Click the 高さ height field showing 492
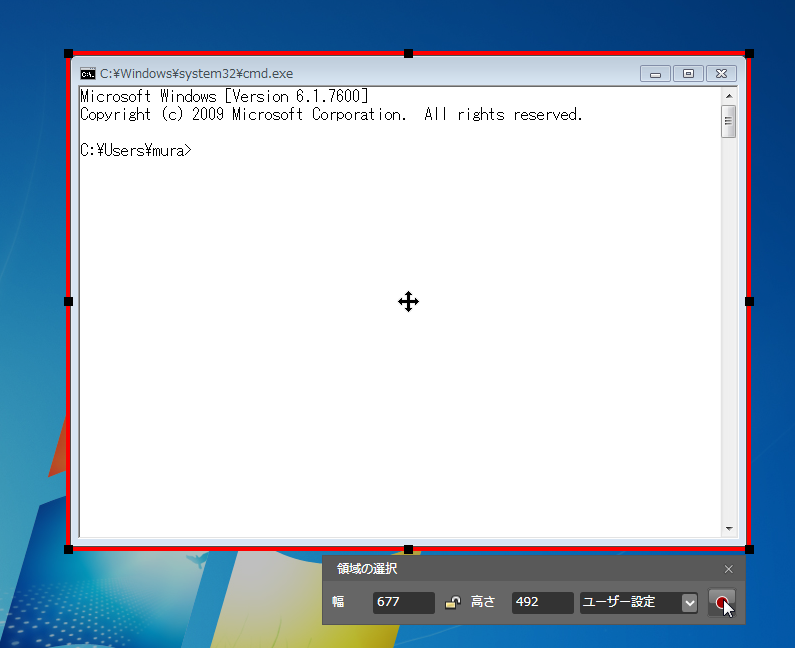 (x=543, y=602)
